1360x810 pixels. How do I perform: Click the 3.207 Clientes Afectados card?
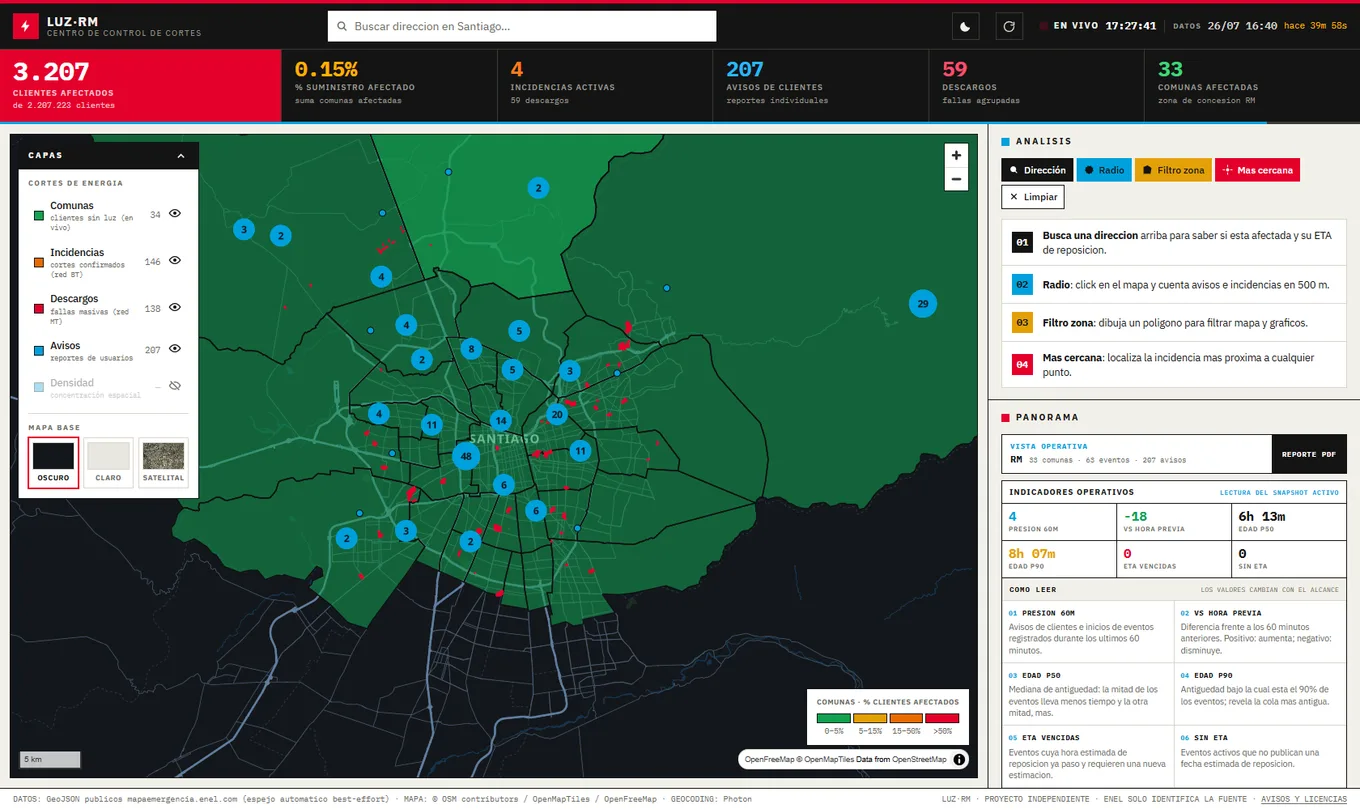140,86
